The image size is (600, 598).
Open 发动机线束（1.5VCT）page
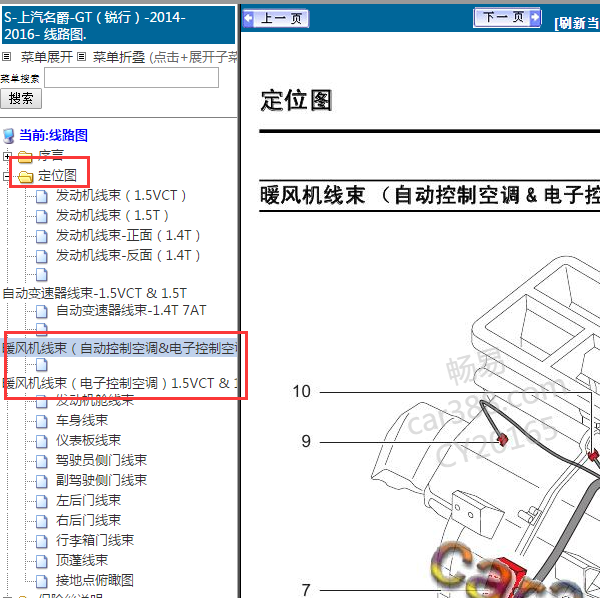[x=121, y=196]
